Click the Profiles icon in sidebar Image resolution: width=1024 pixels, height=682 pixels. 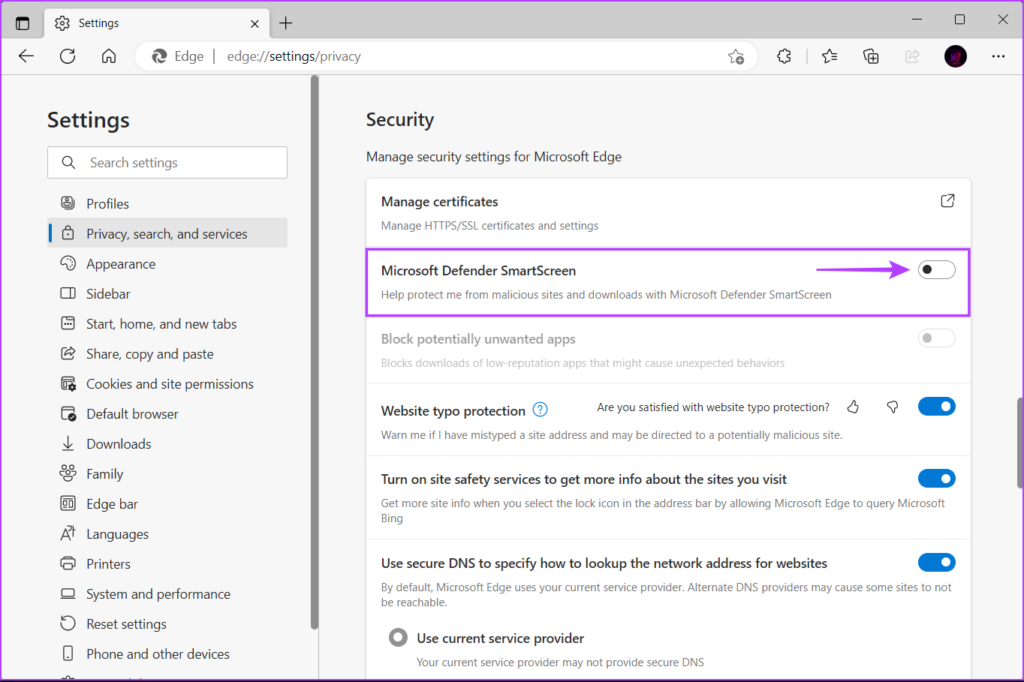click(x=68, y=203)
